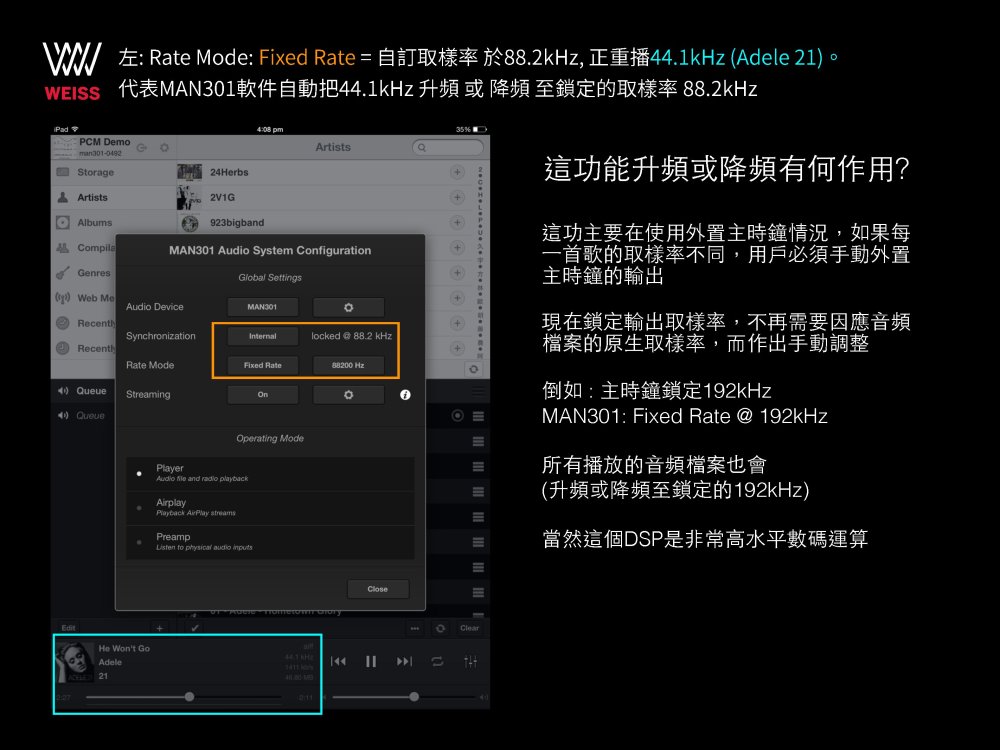Viewport: 1000px width, 750px height.
Task: Click the volume slider
Action: [404, 697]
